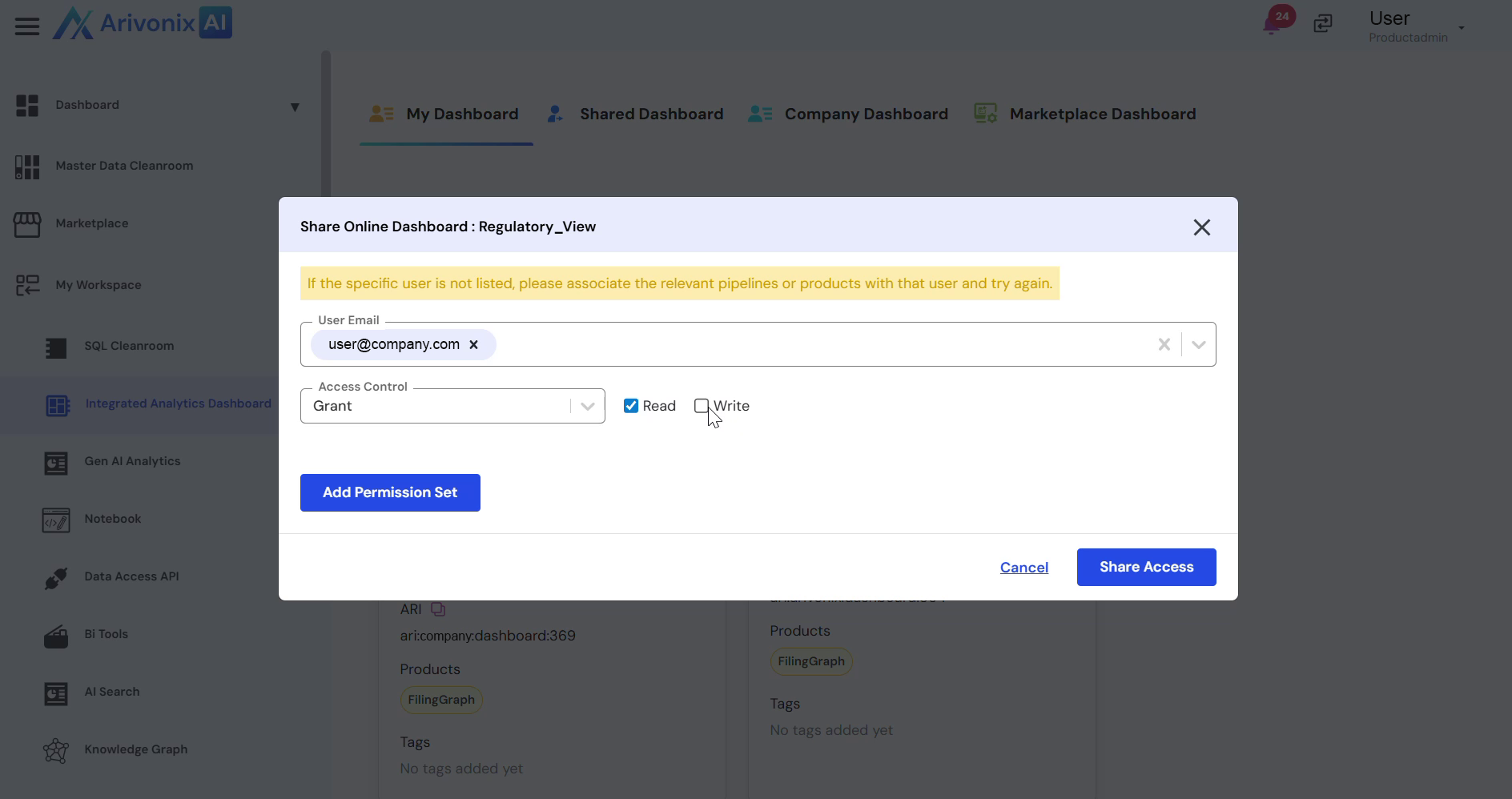Click the notifications bell icon
The image size is (1512, 799).
tap(1272, 25)
